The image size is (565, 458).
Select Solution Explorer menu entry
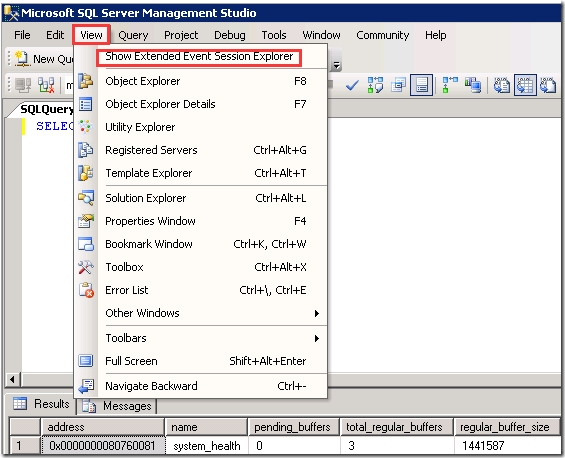(x=201, y=198)
